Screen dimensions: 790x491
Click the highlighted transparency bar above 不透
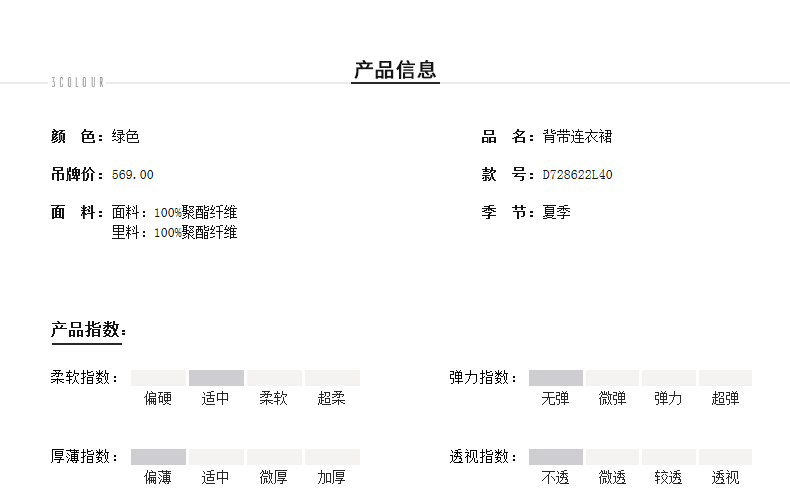click(x=556, y=457)
